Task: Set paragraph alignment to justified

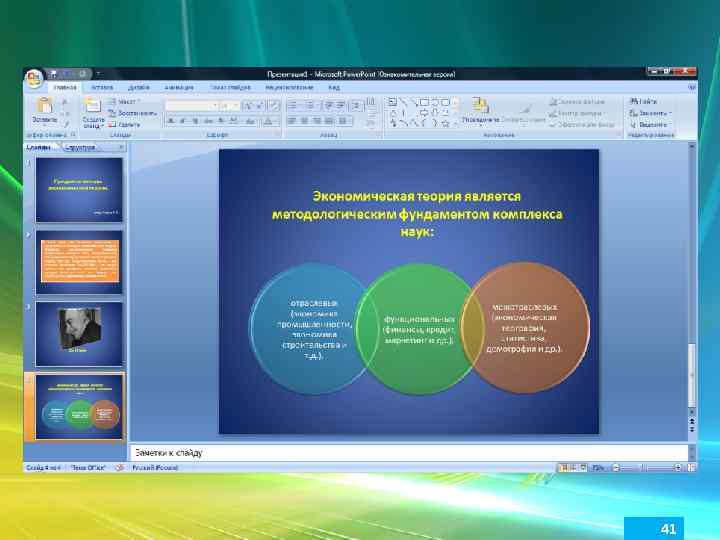Action: coord(329,121)
